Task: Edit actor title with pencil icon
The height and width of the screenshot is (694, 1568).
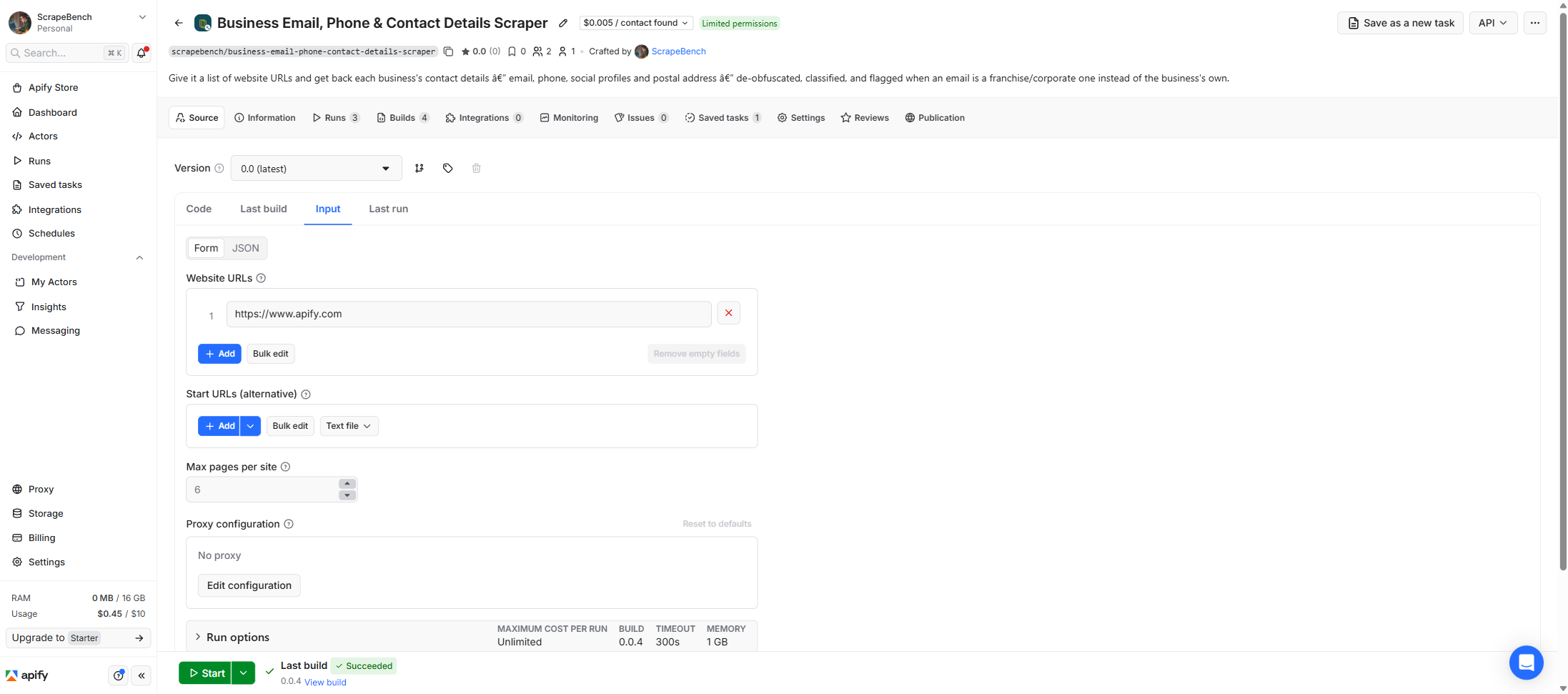Action: pos(563,23)
